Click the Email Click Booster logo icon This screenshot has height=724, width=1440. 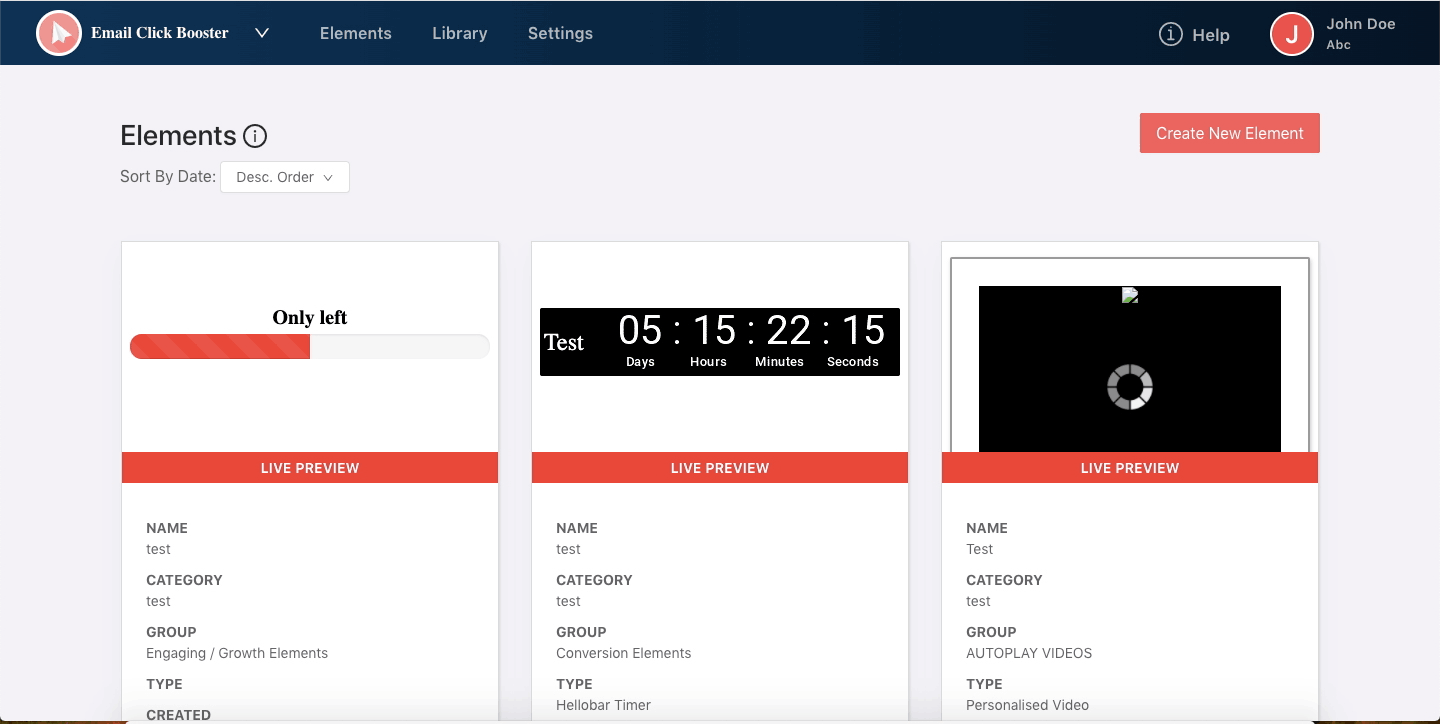click(x=59, y=34)
